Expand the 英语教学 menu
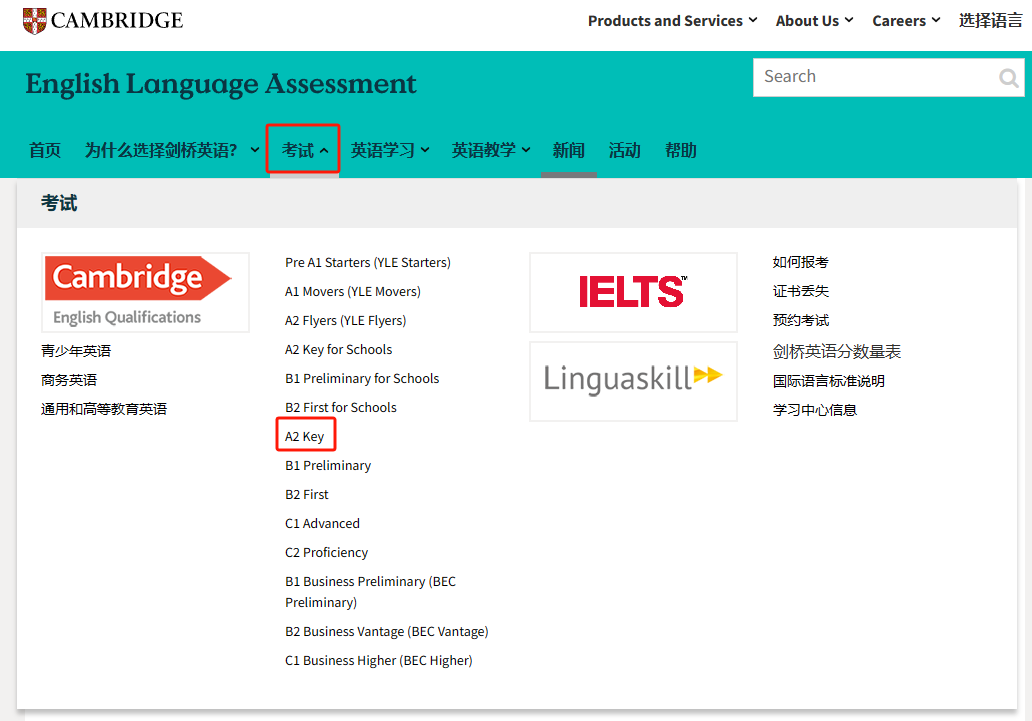 490,150
